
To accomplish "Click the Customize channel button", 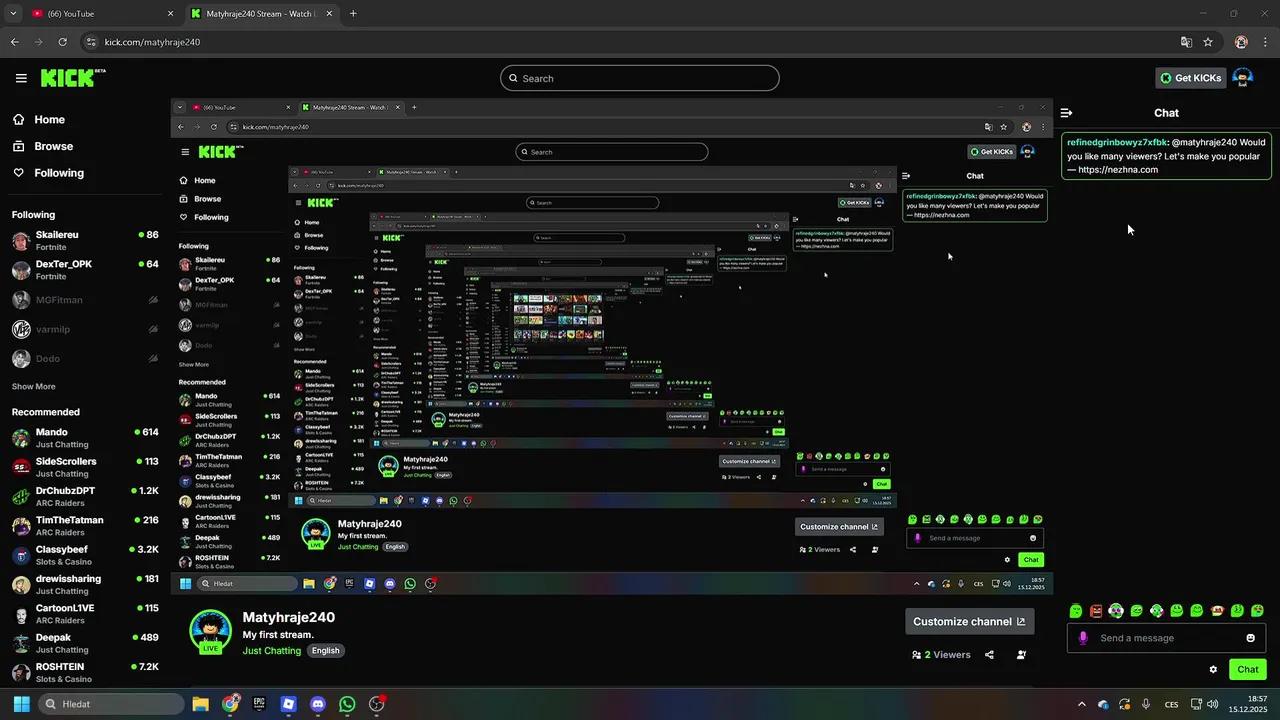I will point(969,621).
